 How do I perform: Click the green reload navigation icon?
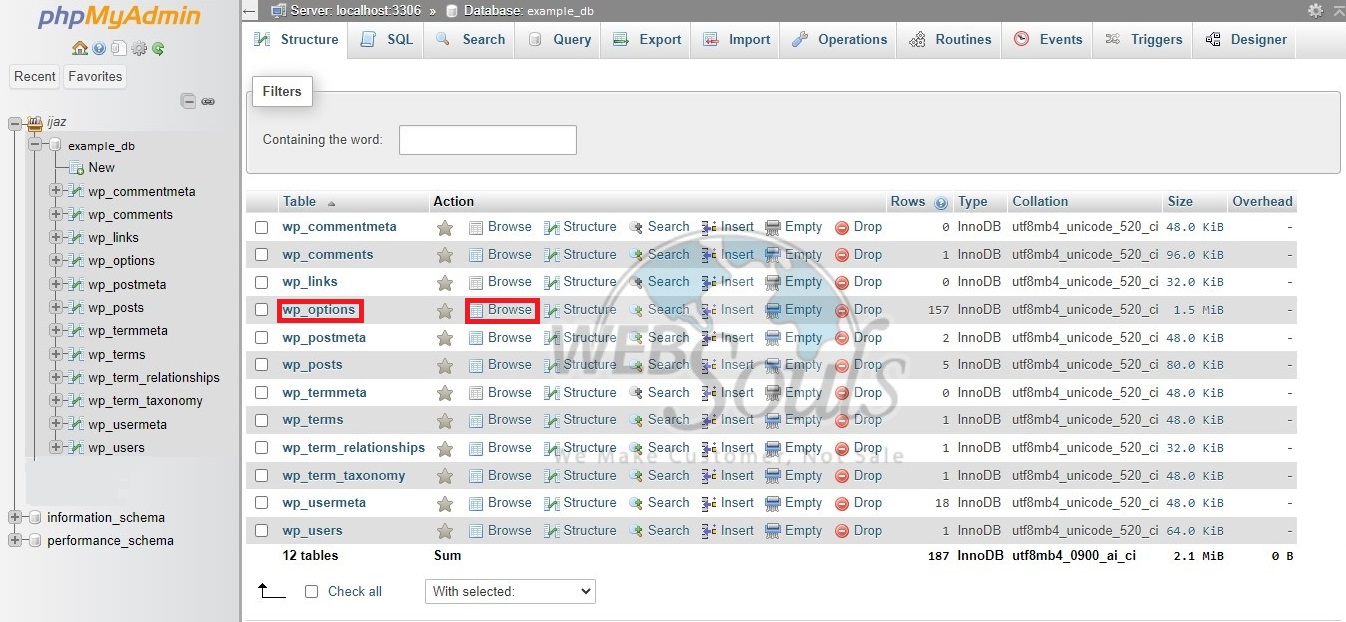[x=158, y=48]
